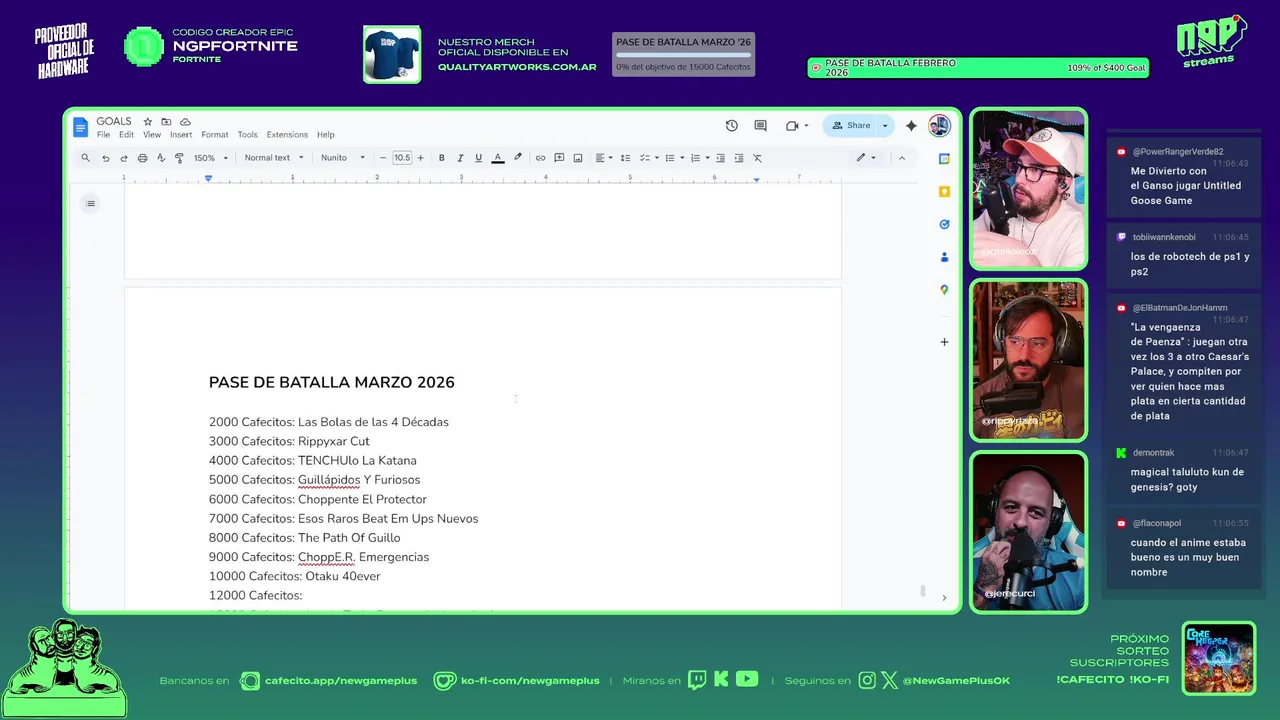
Task: Collapse the toolbar with chevron up
Action: (x=901, y=158)
